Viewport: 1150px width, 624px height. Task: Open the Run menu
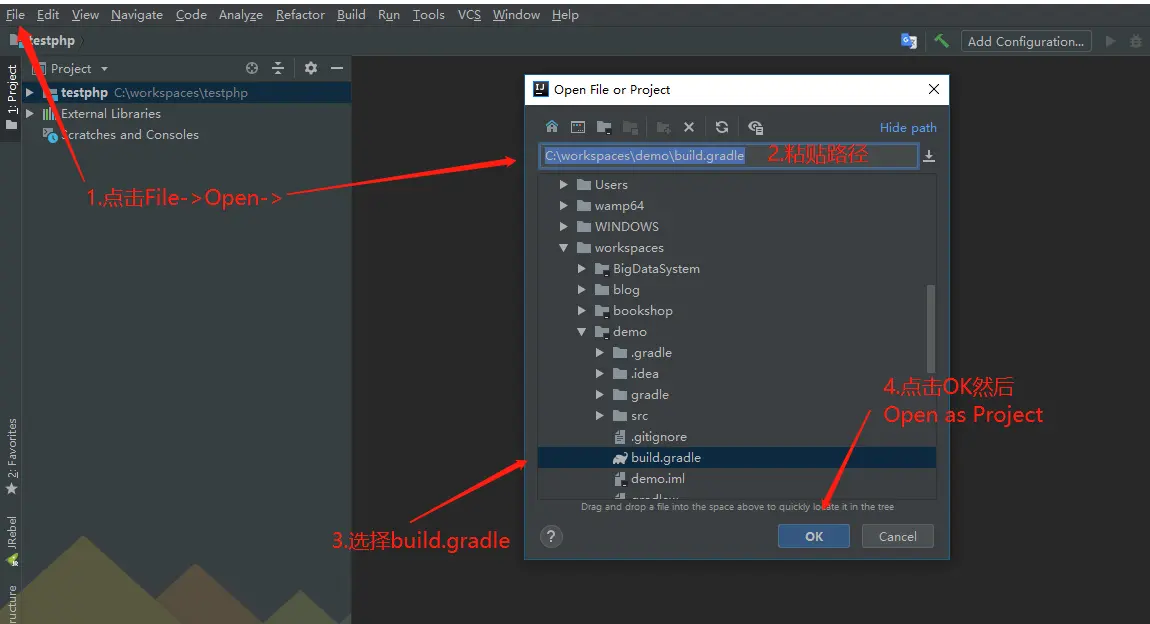[389, 15]
